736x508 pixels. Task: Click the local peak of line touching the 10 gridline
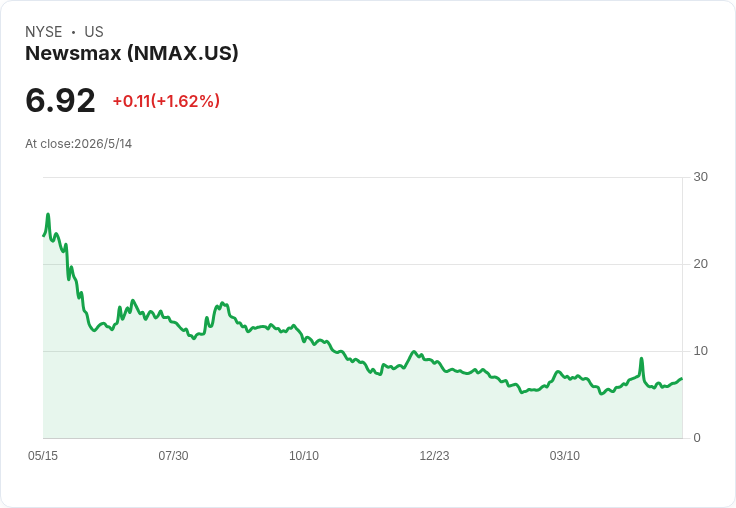coord(414,351)
